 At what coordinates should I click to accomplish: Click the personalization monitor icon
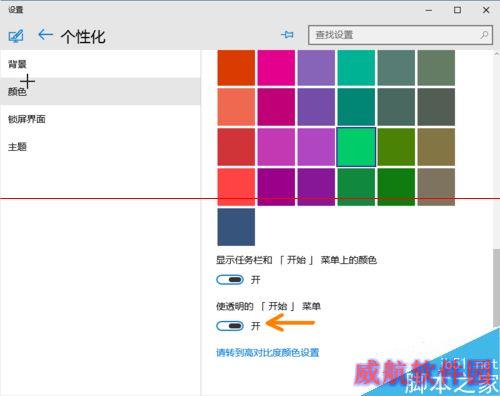click(x=16, y=36)
